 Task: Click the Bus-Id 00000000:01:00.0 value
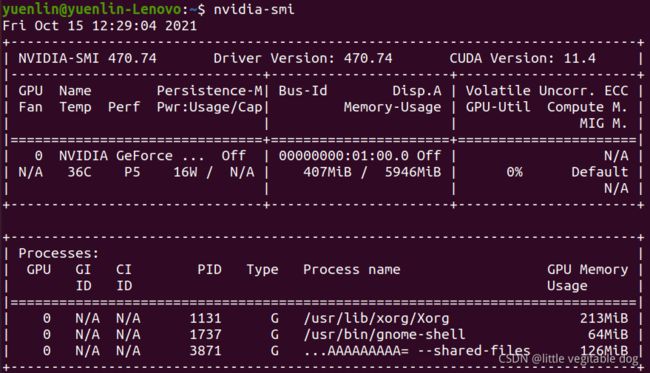(x=344, y=156)
